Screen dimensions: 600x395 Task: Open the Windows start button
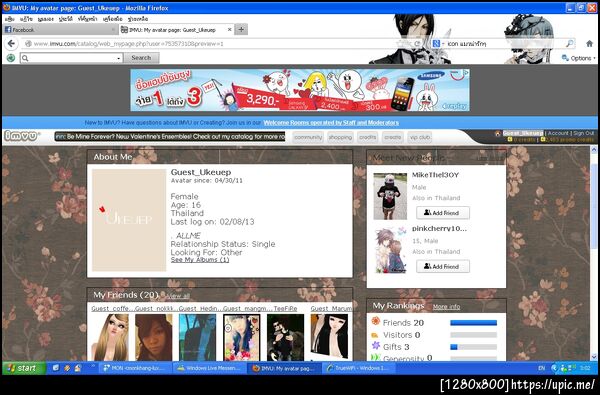(24, 368)
